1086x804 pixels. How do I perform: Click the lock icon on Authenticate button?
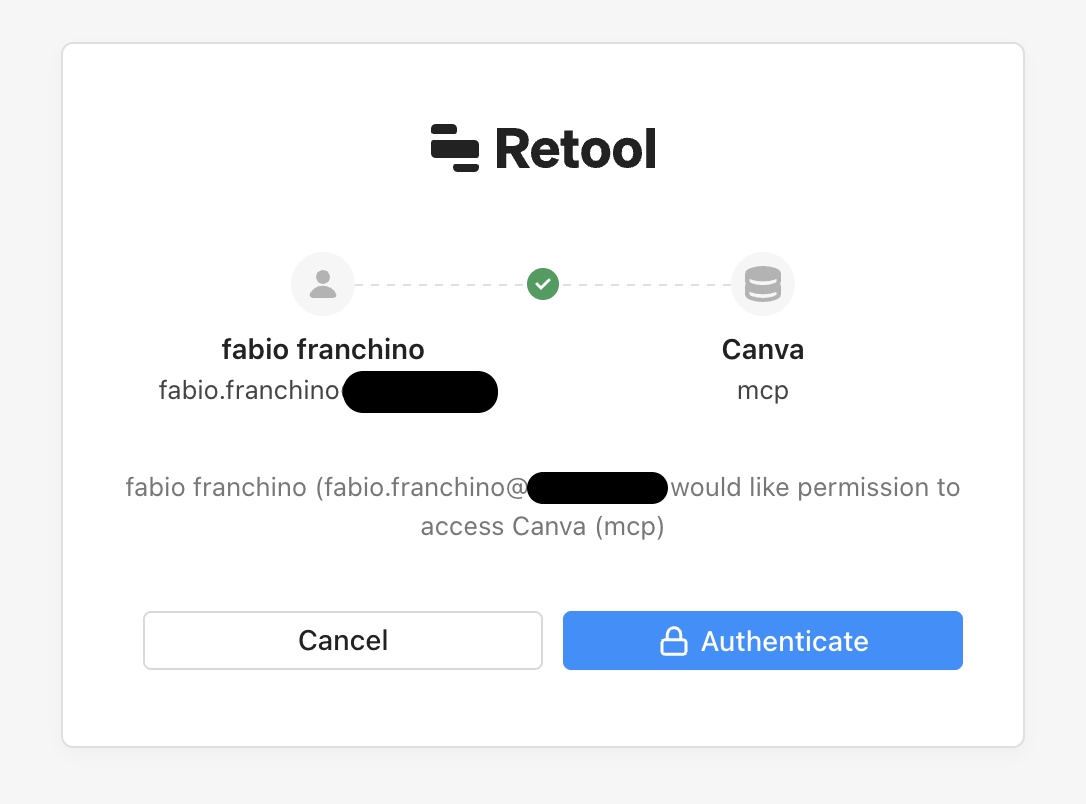click(674, 641)
